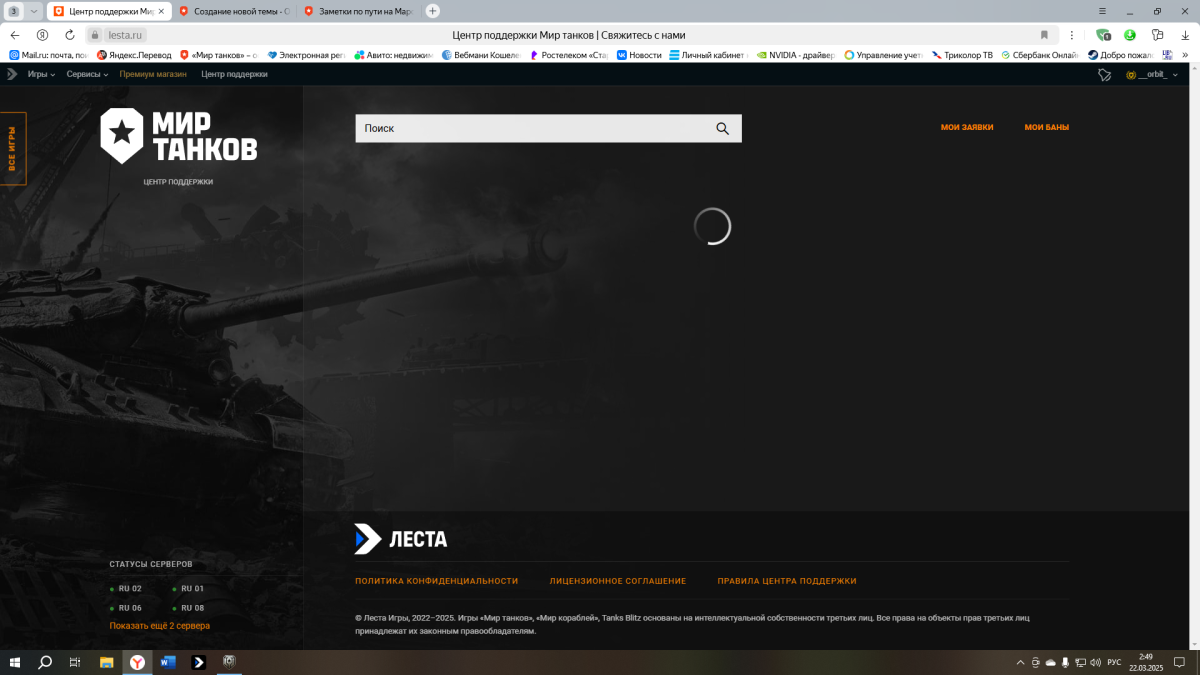Image resolution: width=1200 pixels, height=675 pixels.
Task: Open Word from the Windows taskbar
Action: point(167,662)
